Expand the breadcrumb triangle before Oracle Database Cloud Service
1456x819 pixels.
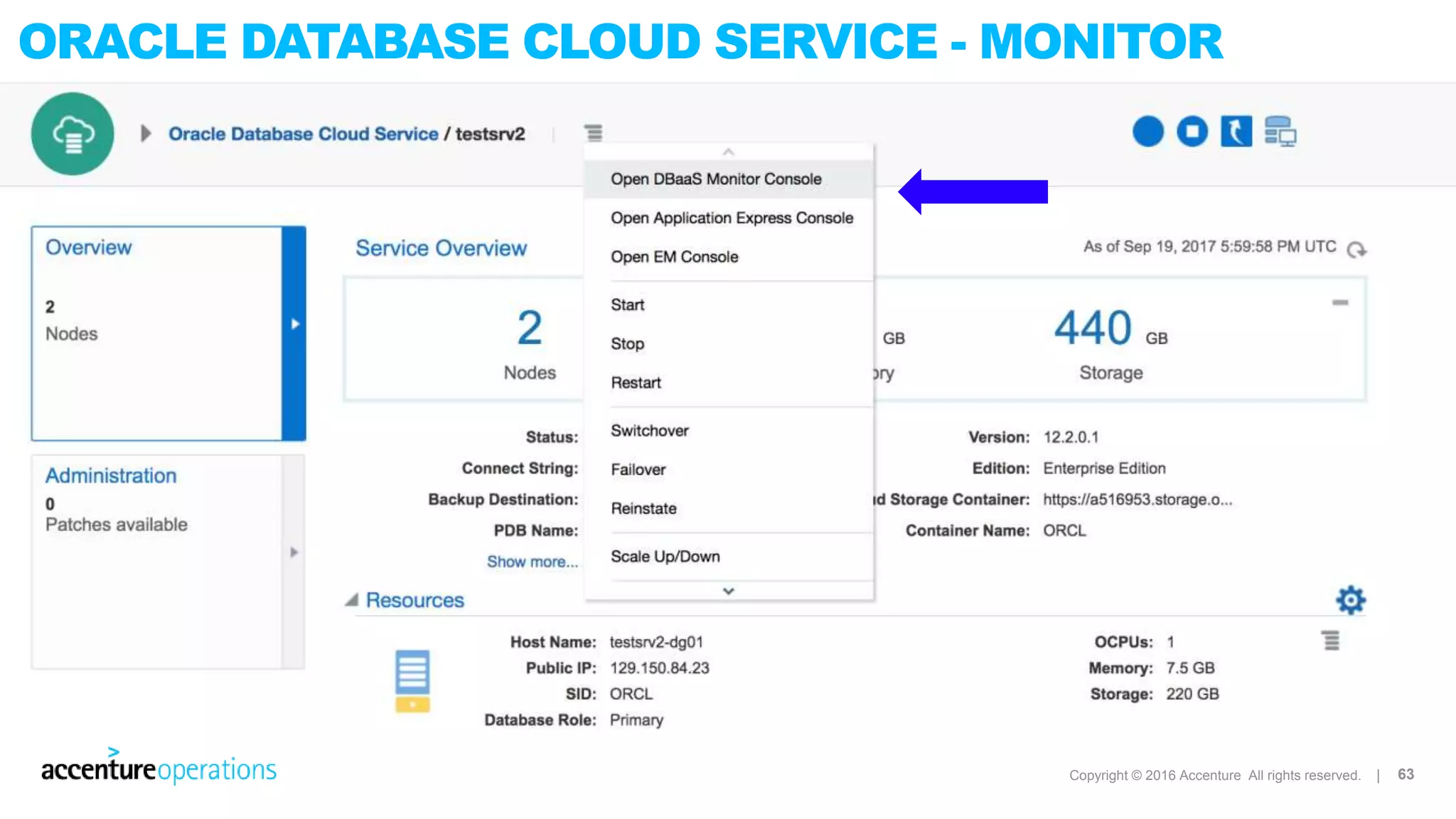146,134
